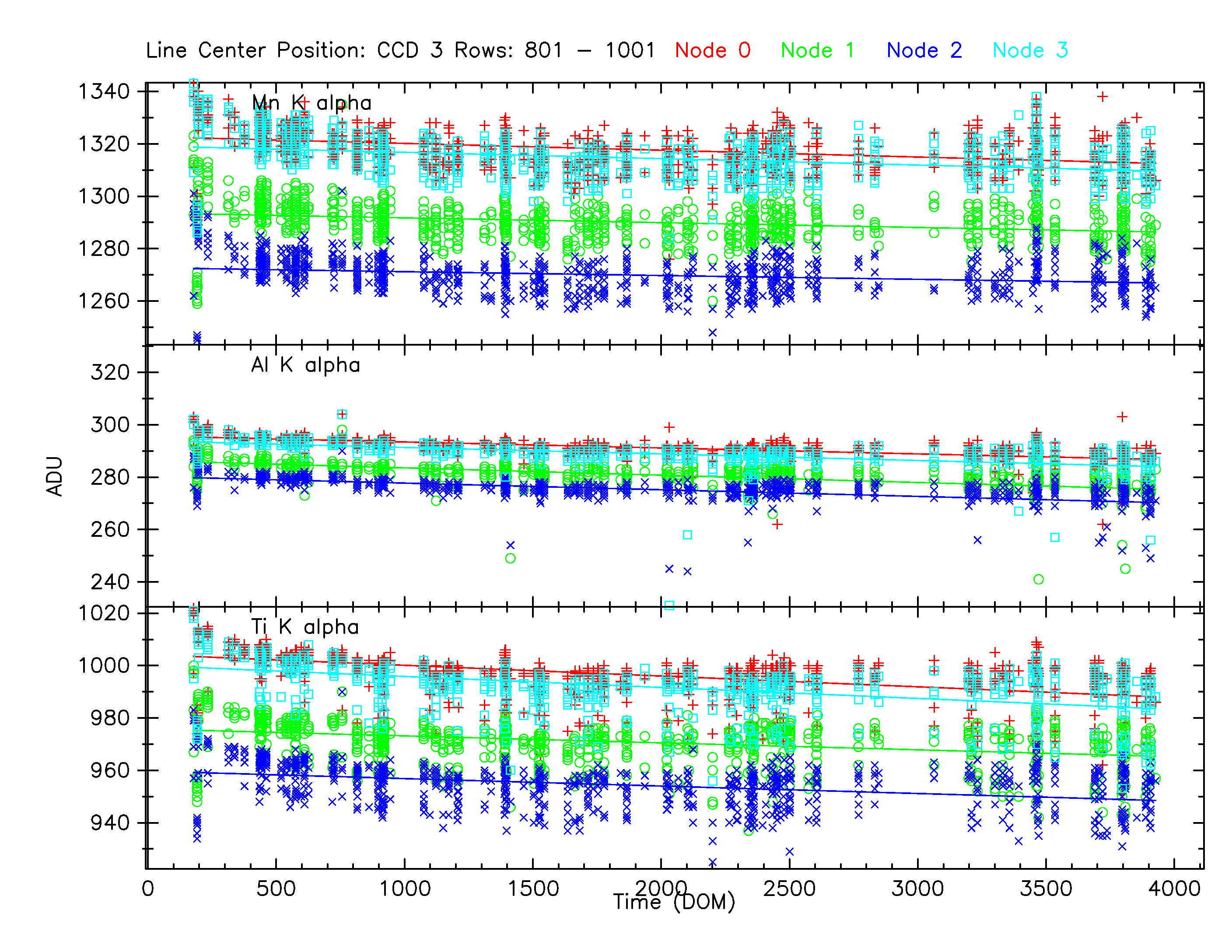Click the 1020 y-axis tick label

pos(104,614)
